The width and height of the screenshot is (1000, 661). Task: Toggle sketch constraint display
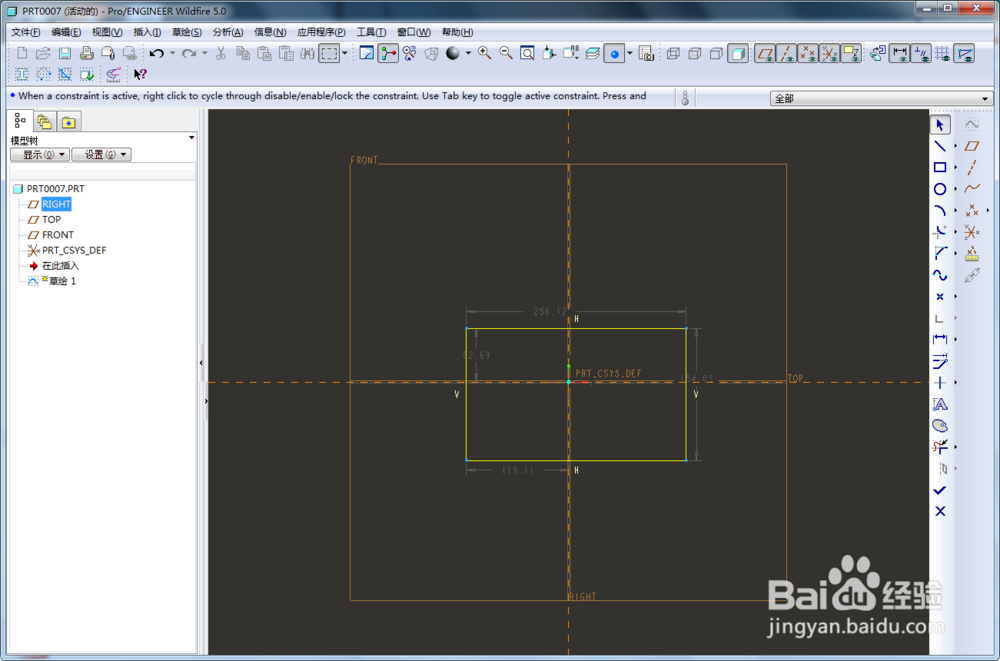(x=921, y=54)
